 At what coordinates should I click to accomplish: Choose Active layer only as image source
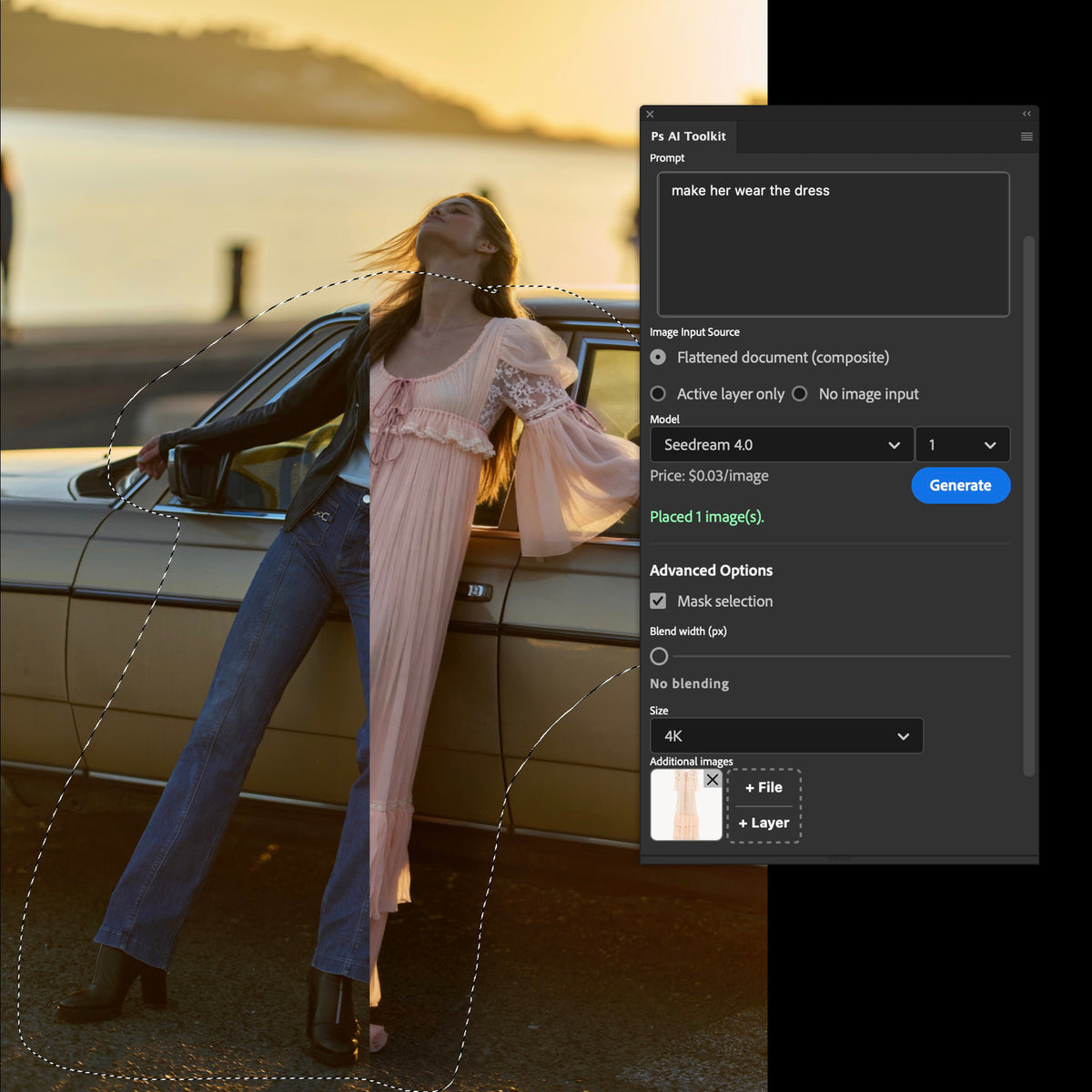(x=658, y=393)
